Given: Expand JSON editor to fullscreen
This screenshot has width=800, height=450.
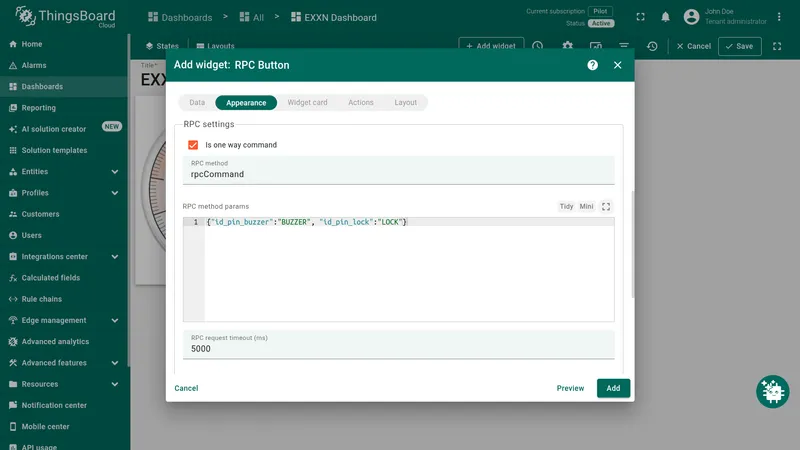Looking at the screenshot, I should [606, 207].
